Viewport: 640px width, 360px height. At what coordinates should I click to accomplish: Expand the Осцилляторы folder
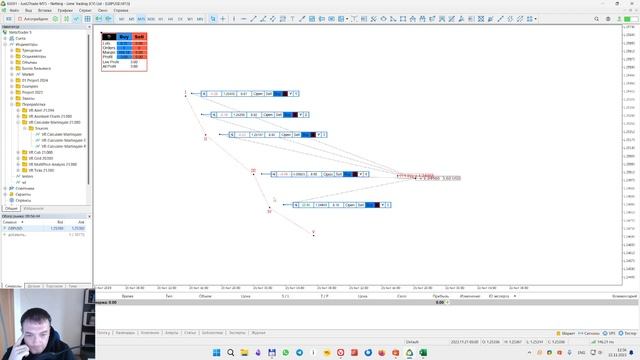12,56
